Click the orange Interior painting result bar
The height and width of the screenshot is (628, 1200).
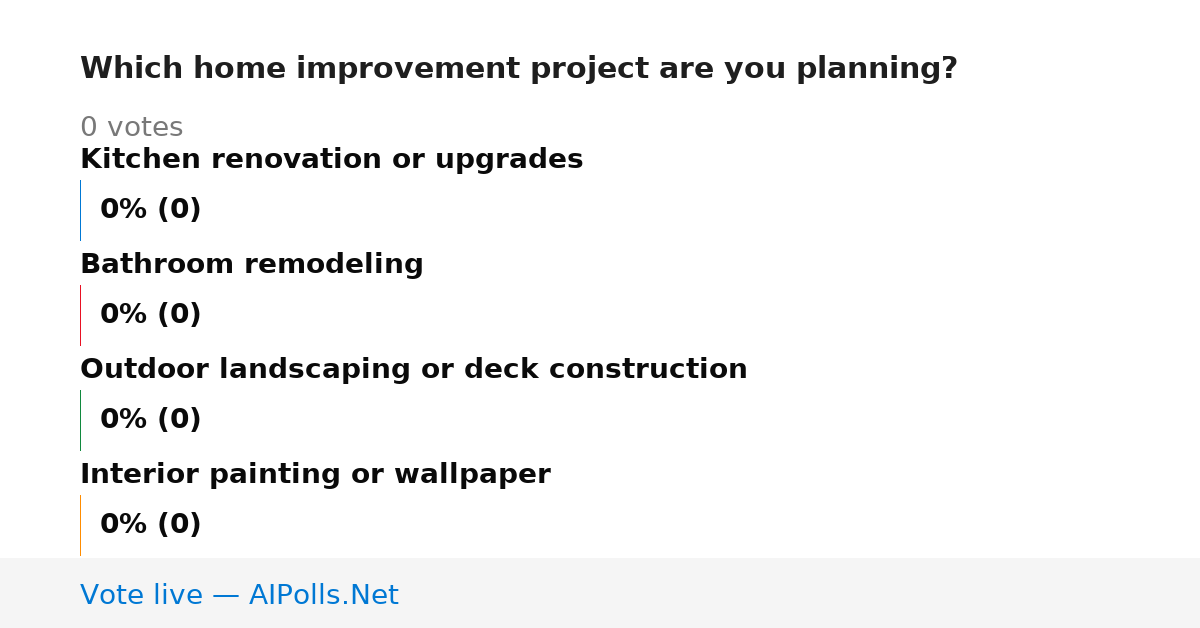coord(80,525)
